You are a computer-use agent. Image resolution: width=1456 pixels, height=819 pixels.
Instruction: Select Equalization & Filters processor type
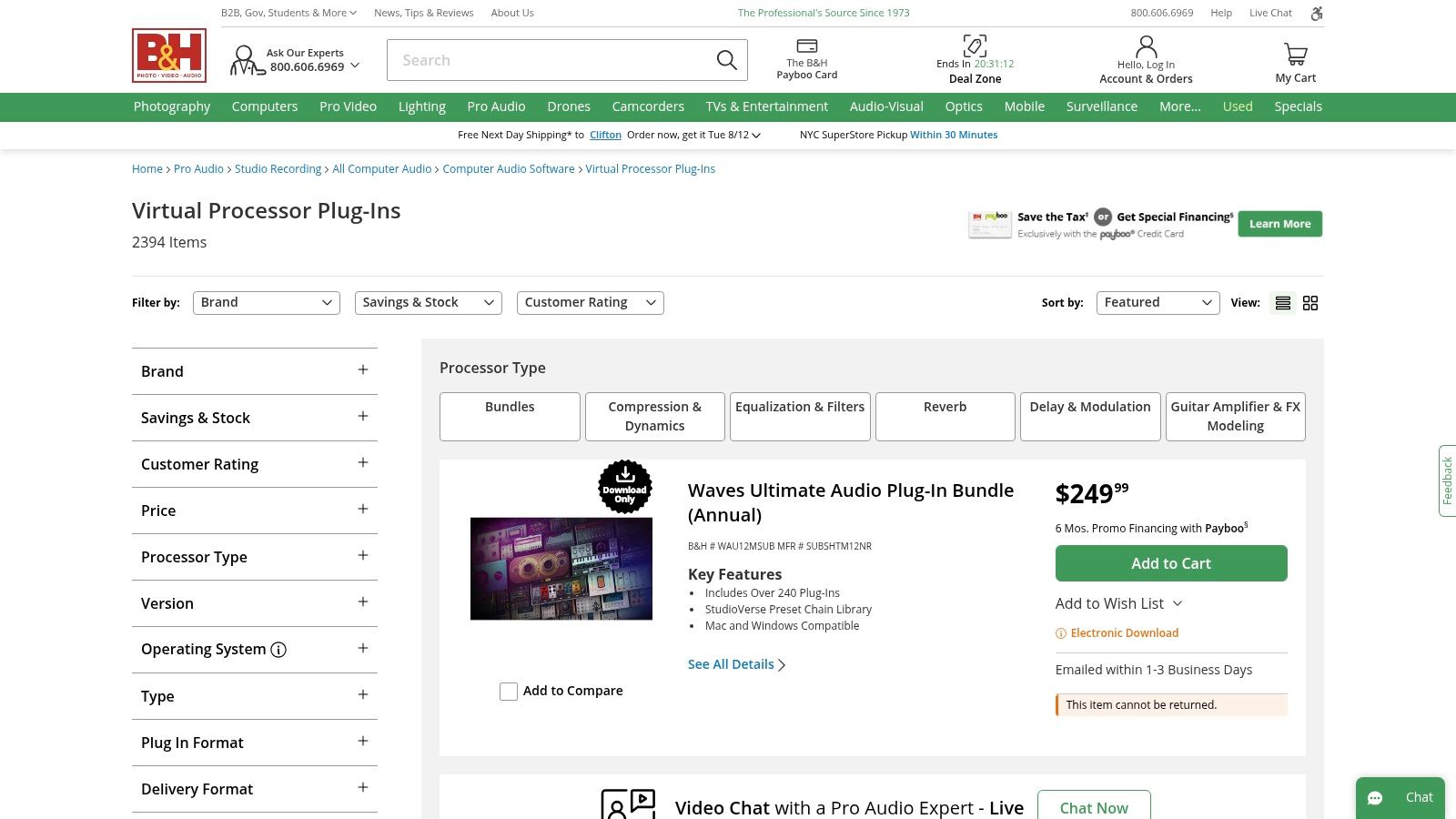(800, 417)
